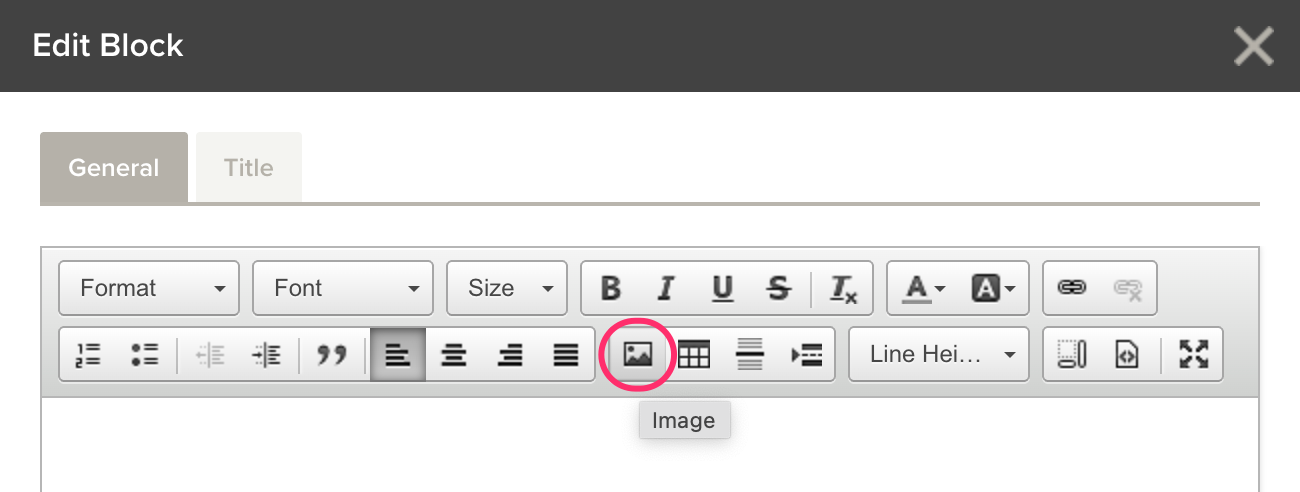Screen dimensions: 1300x492
Task: Click inside the editor text area
Action: click(650, 445)
